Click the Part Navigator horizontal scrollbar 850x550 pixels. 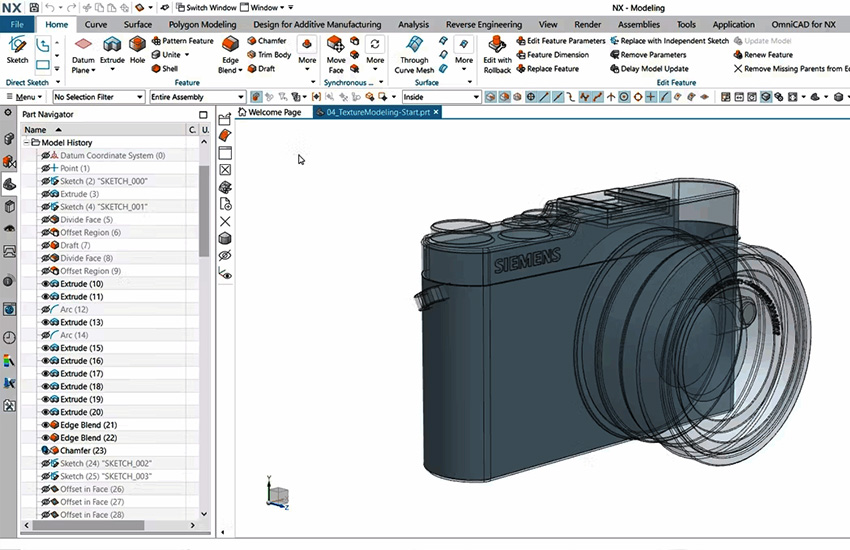pyautogui.click(x=88, y=525)
